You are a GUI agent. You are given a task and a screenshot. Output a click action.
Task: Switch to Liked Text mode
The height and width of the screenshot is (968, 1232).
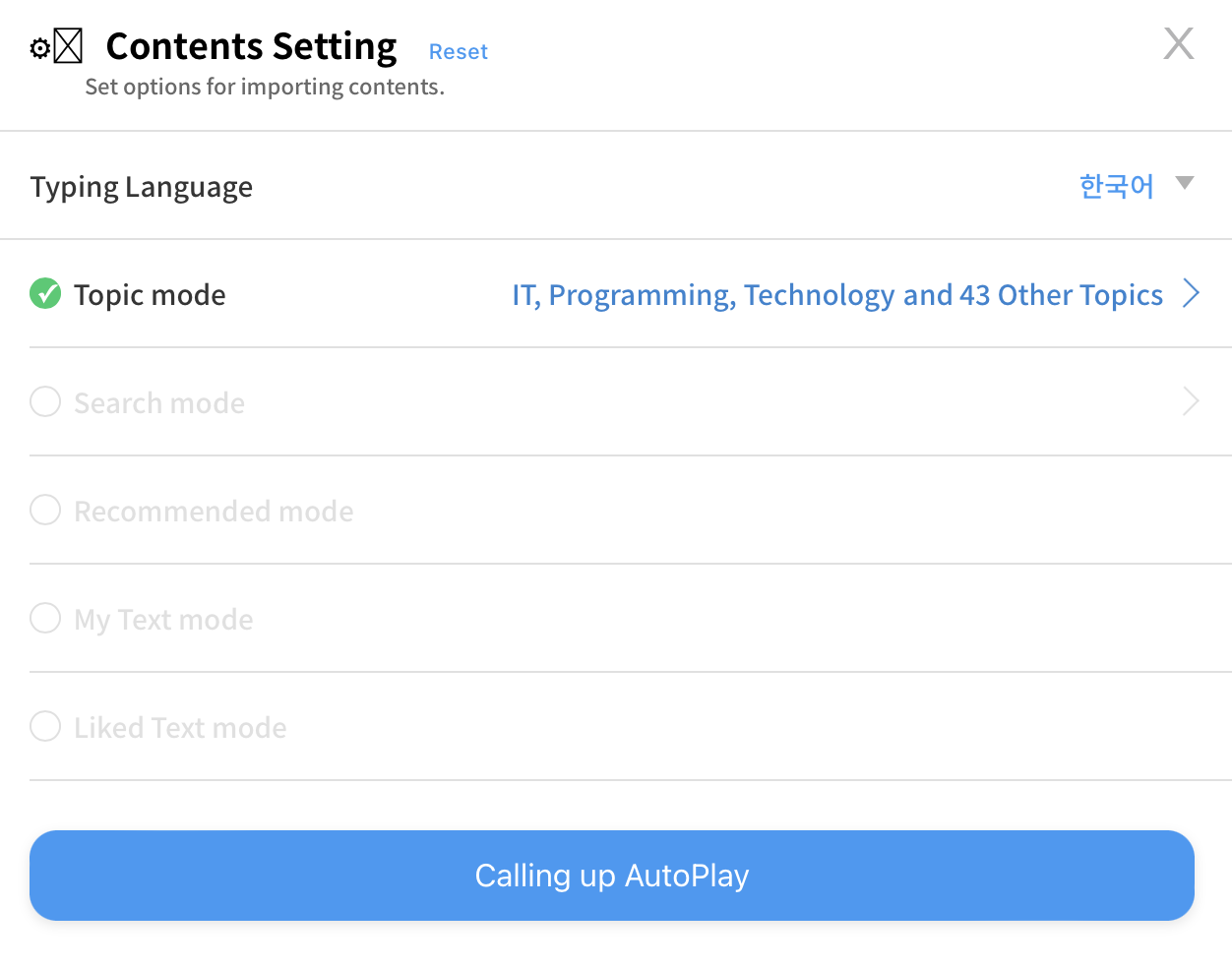(x=44, y=726)
